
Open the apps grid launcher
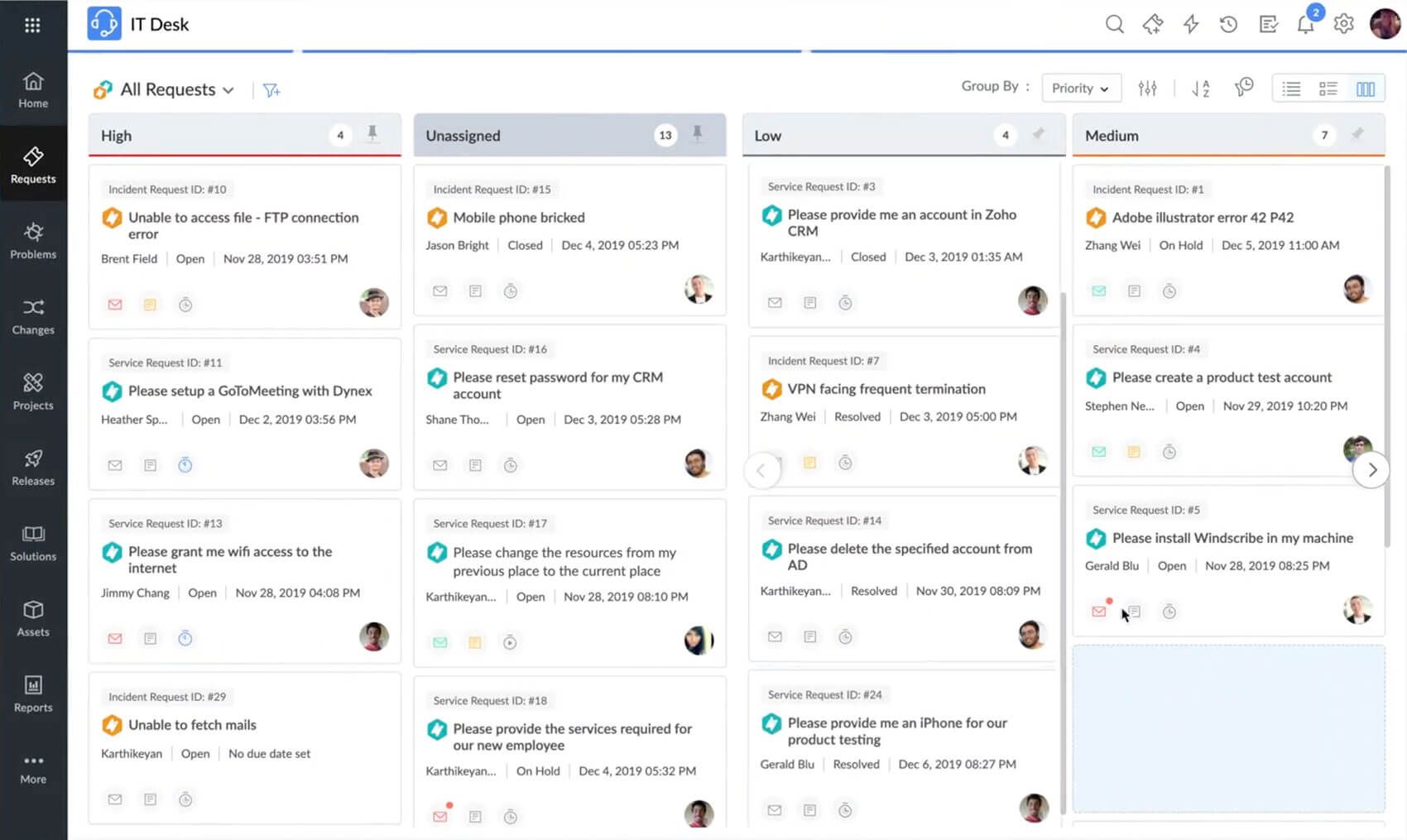(32, 25)
